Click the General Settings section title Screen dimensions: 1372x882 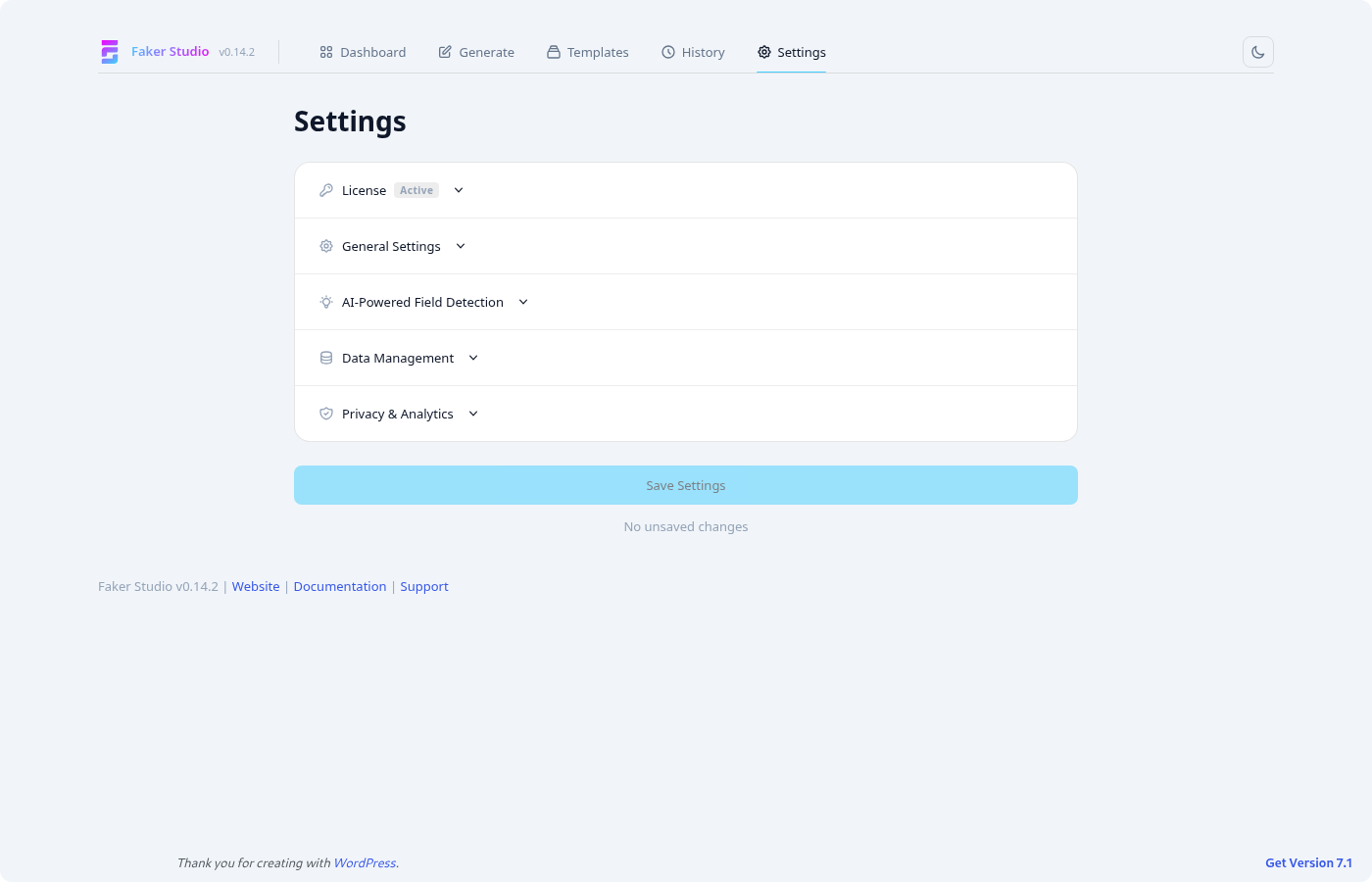(x=391, y=246)
